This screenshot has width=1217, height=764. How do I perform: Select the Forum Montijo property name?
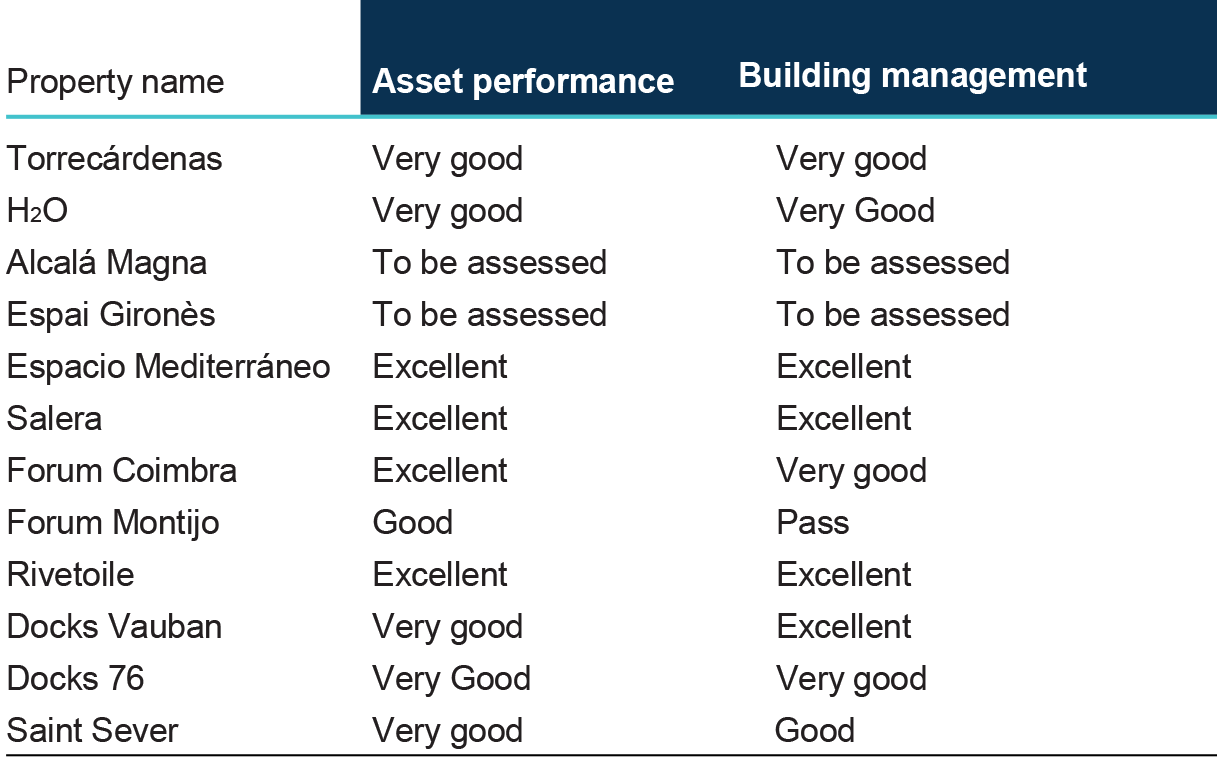113,522
